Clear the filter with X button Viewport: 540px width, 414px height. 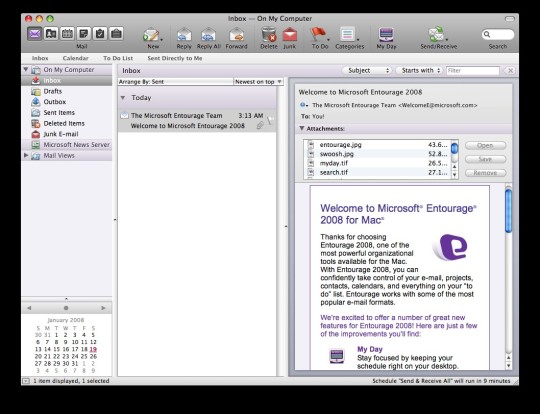click(509, 71)
